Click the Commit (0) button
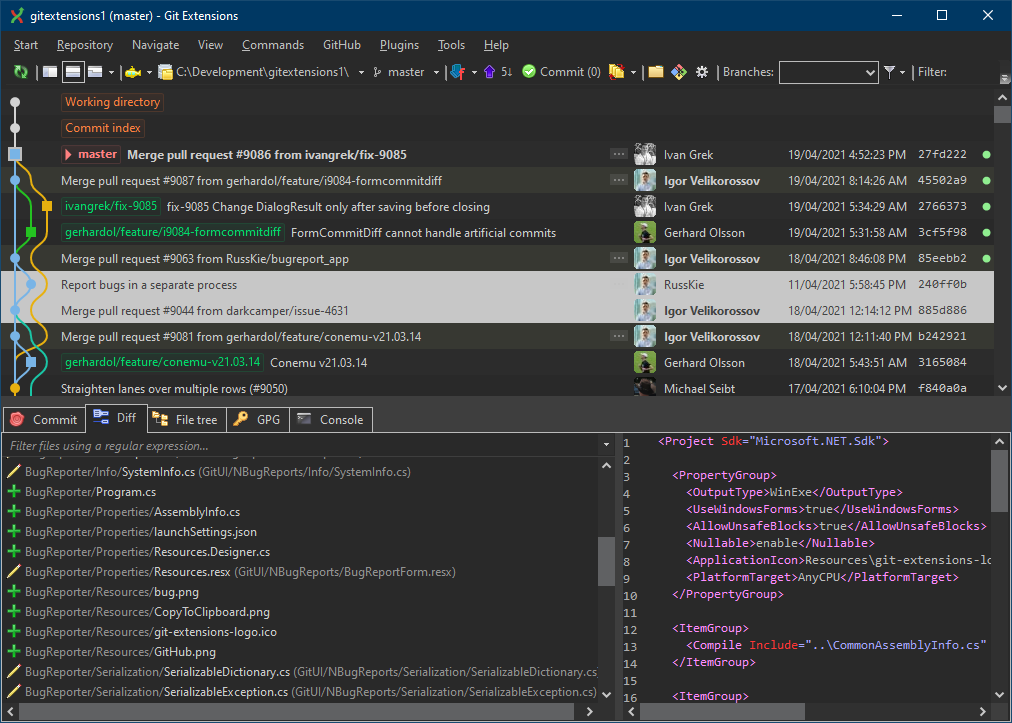Image resolution: width=1012 pixels, height=723 pixels. pos(561,72)
